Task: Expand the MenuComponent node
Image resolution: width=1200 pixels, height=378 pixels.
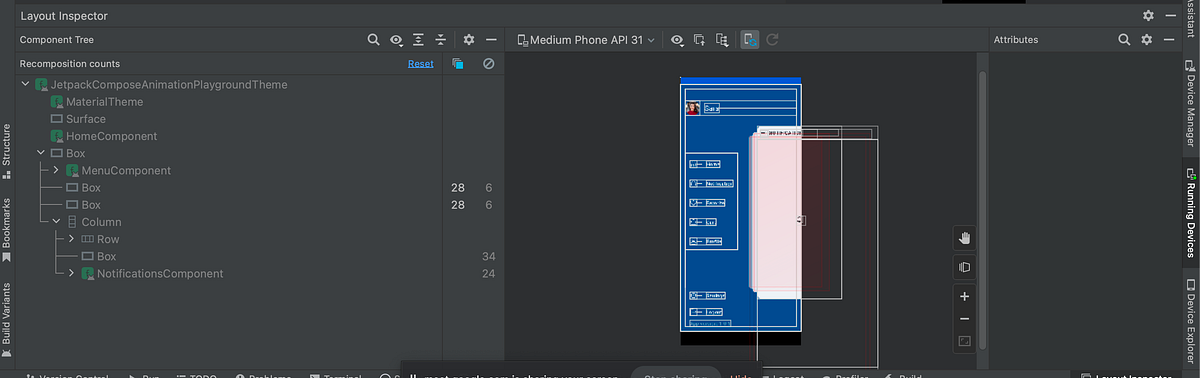Action: [56, 170]
